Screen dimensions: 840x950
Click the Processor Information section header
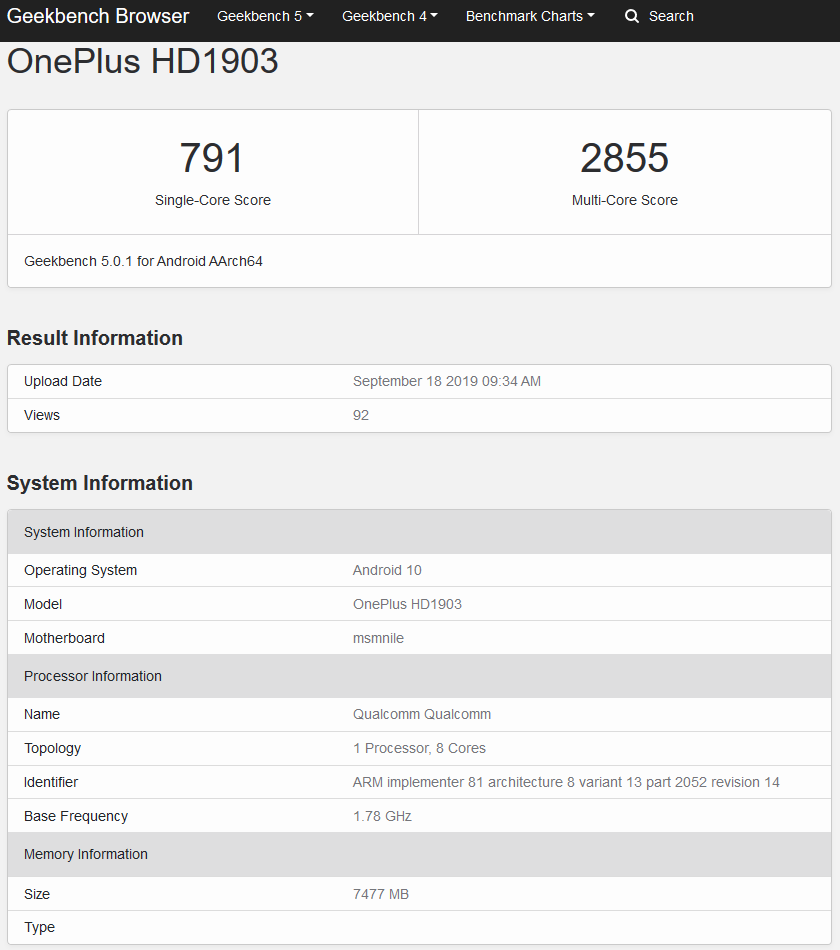click(x=419, y=676)
